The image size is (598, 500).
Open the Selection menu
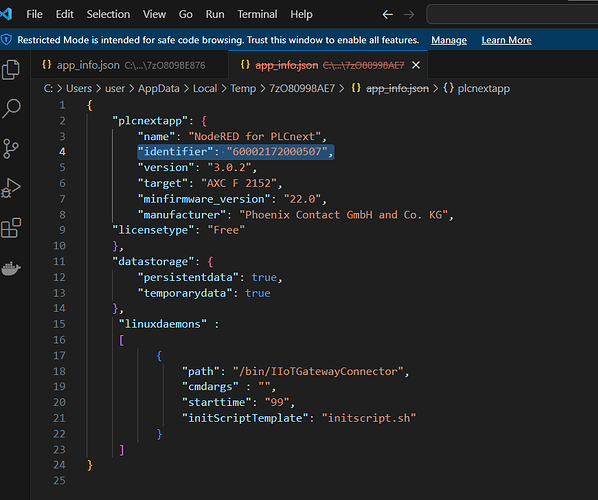(x=108, y=14)
